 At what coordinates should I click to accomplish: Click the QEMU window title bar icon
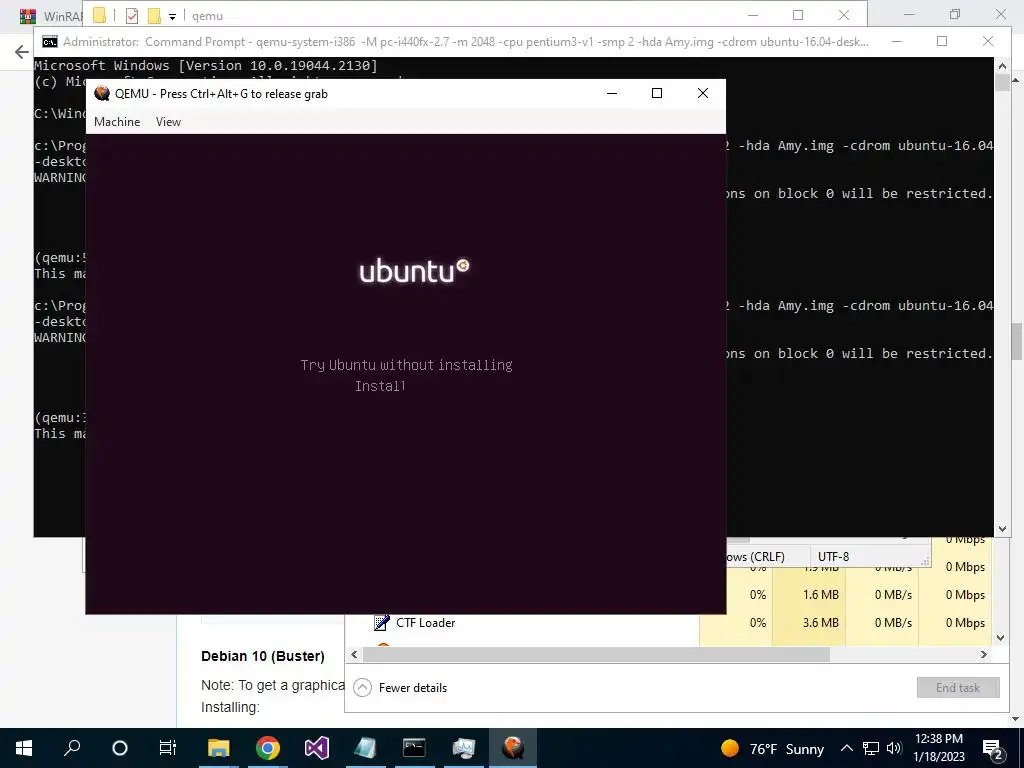(x=102, y=93)
